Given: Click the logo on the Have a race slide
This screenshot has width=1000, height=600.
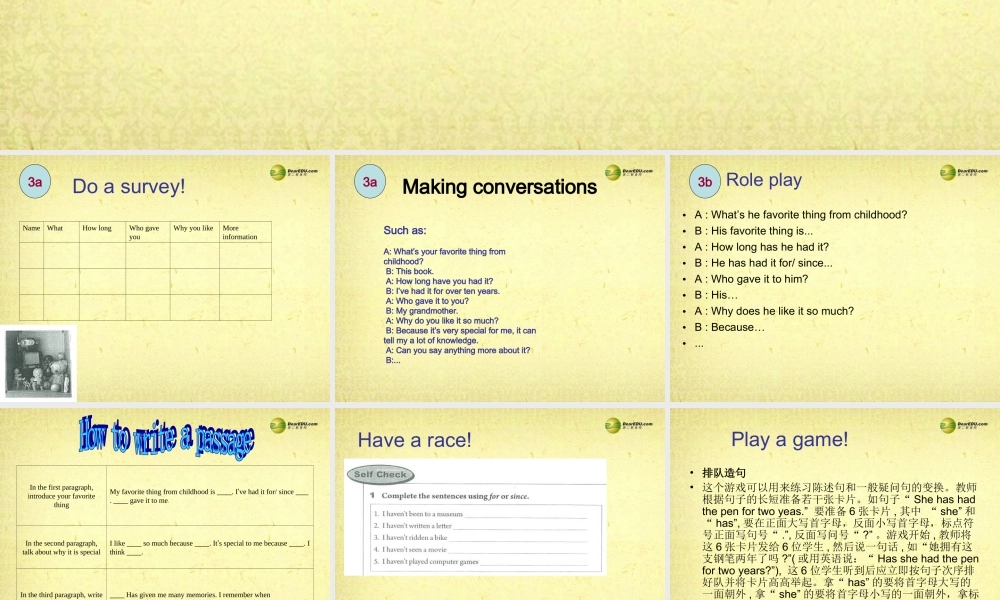Looking at the screenshot, I should [628, 426].
